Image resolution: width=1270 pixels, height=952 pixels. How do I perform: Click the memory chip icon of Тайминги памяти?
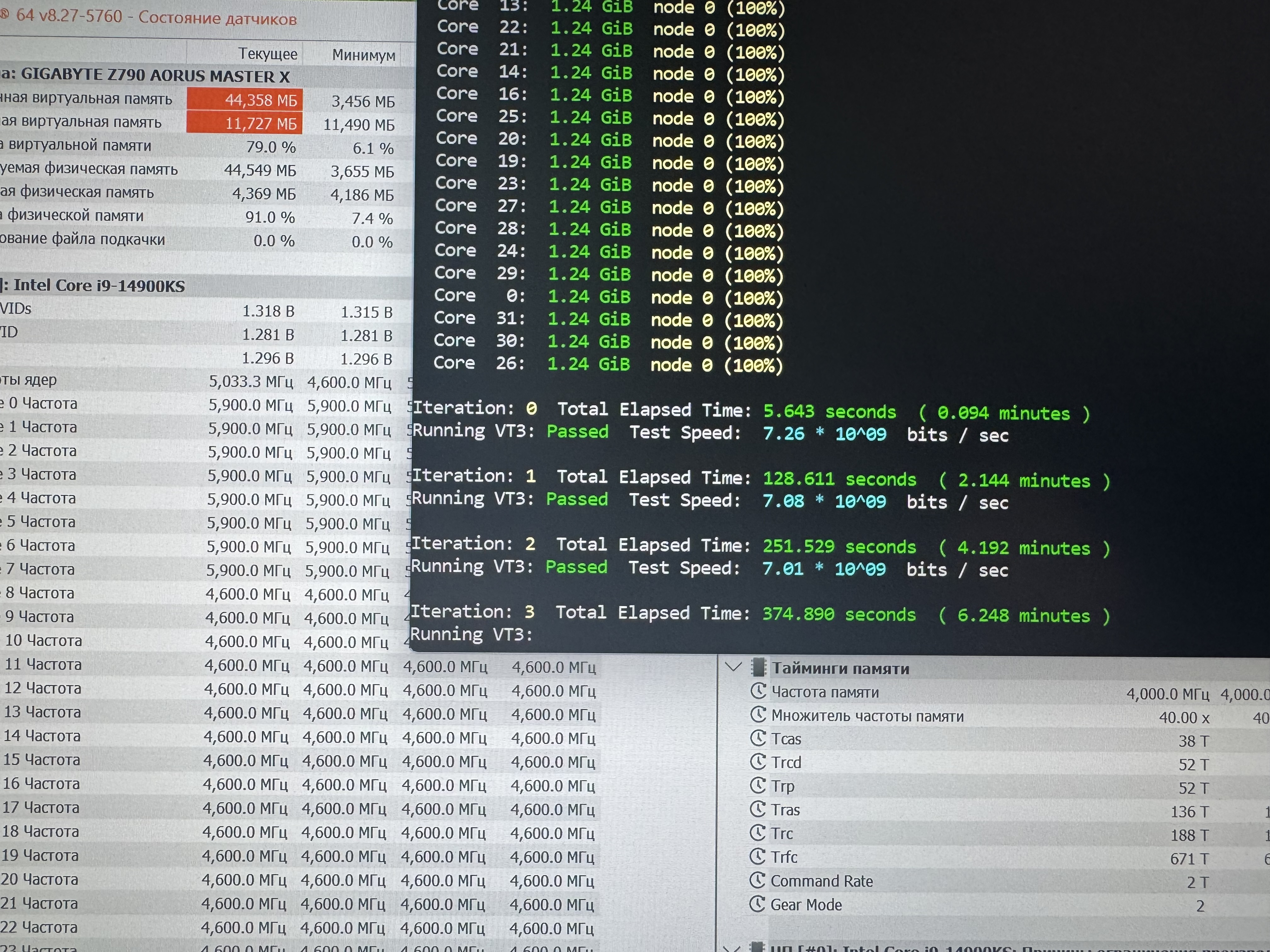click(x=758, y=667)
